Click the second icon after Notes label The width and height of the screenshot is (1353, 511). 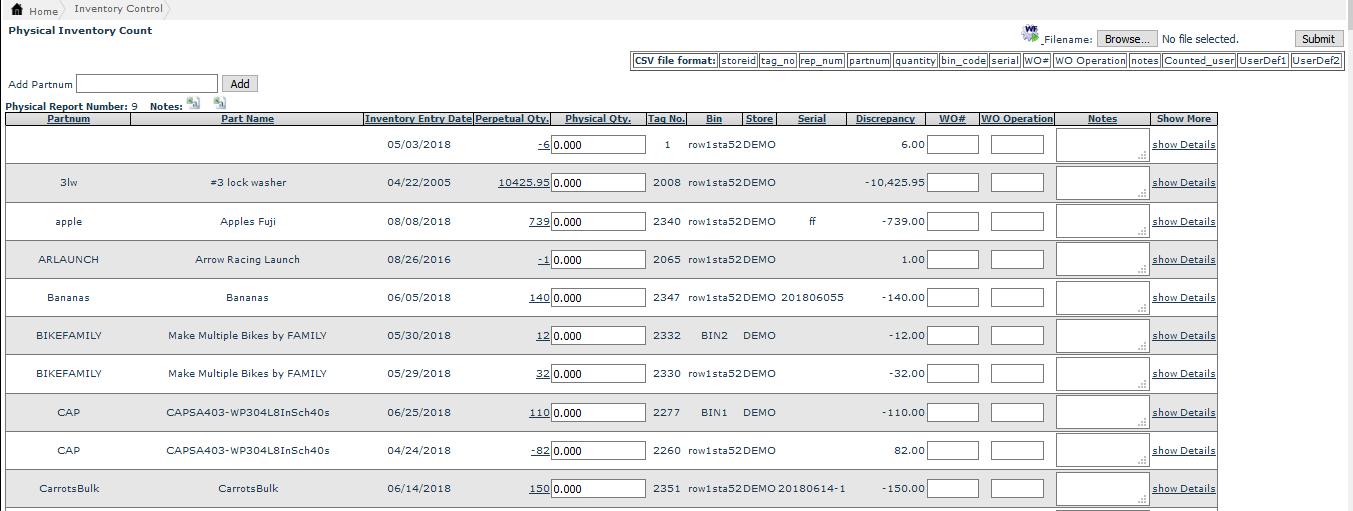tap(219, 103)
